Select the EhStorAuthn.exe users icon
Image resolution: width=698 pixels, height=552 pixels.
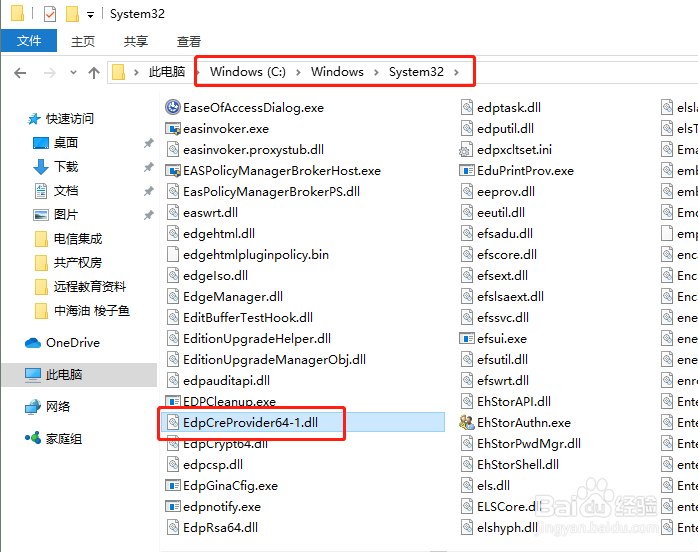pos(467,422)
